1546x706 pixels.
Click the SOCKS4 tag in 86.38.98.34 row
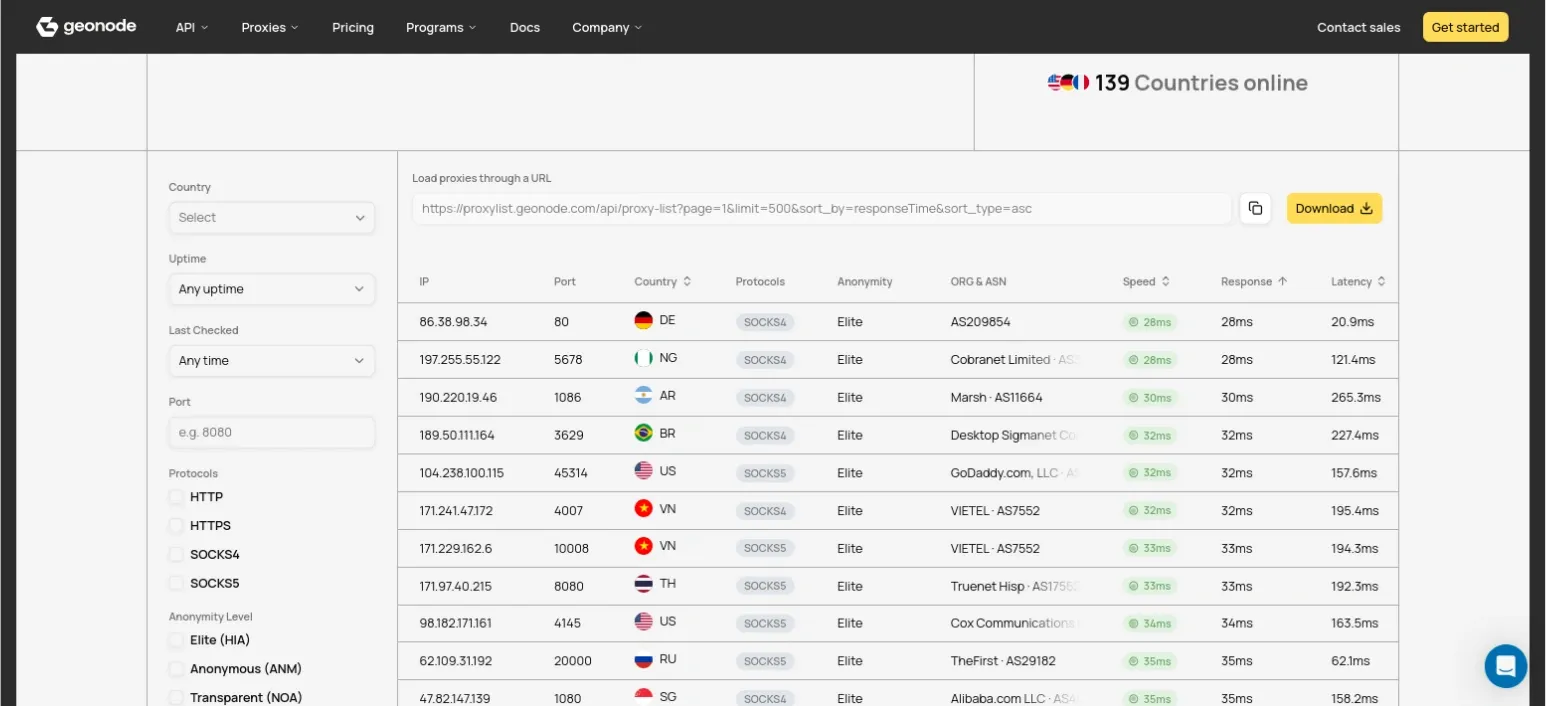pos(765,322)
